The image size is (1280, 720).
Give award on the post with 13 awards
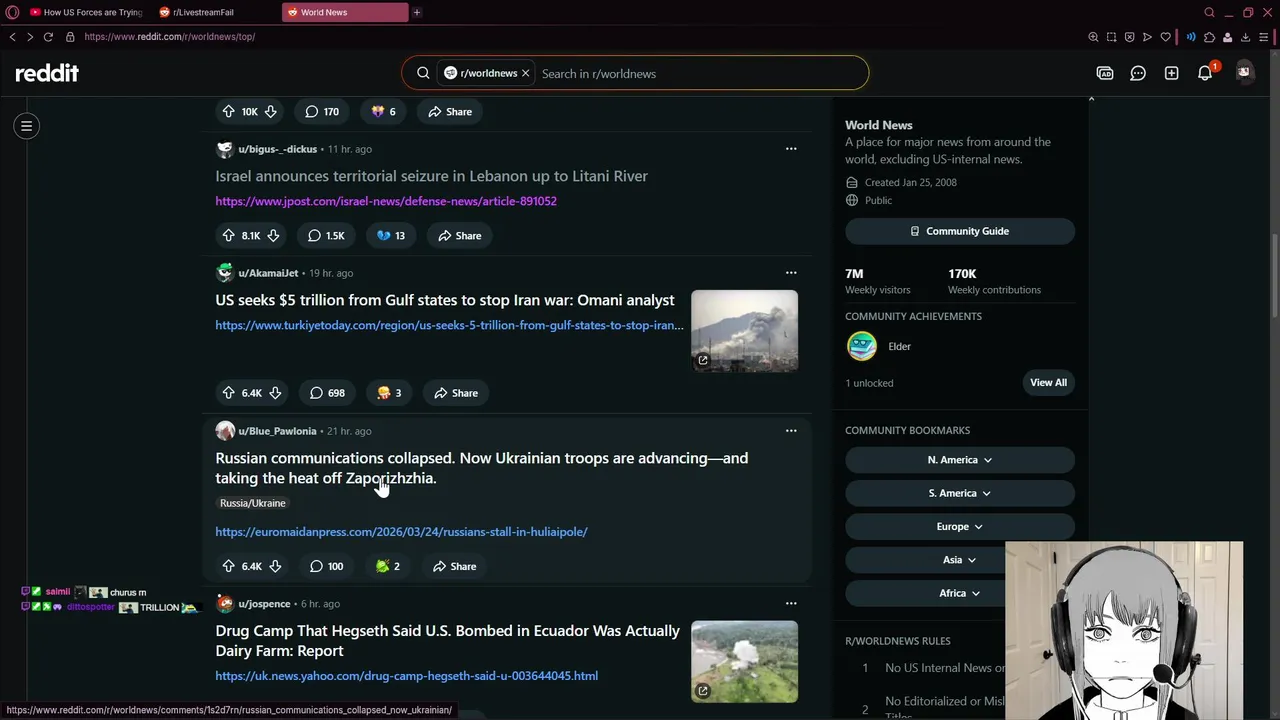coord(390,236)
